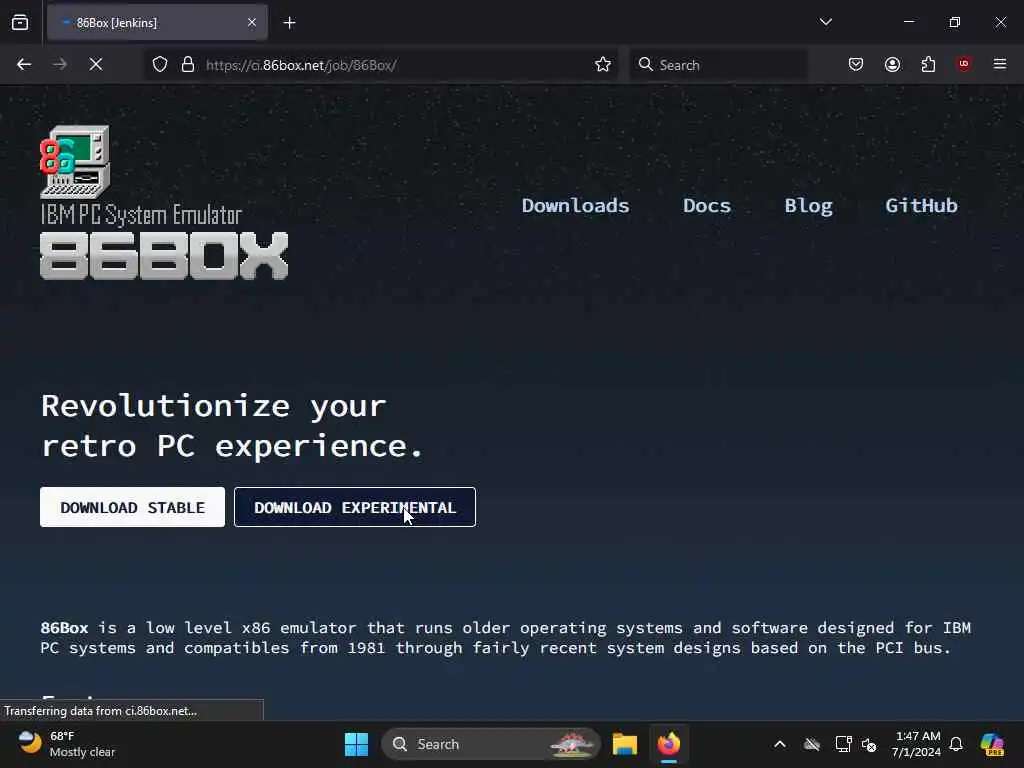Click the Download Stable button
1024x768 pixels.
[133, 507]
